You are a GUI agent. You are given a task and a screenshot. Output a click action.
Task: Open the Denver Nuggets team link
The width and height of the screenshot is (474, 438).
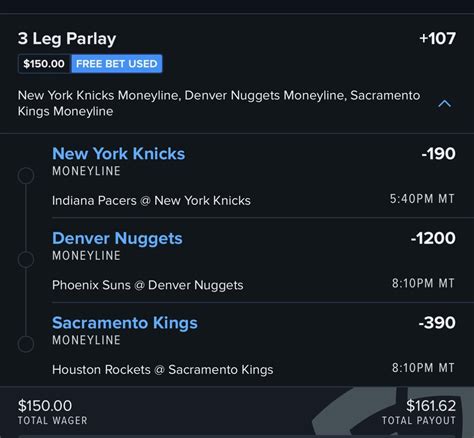coord(117,239)
